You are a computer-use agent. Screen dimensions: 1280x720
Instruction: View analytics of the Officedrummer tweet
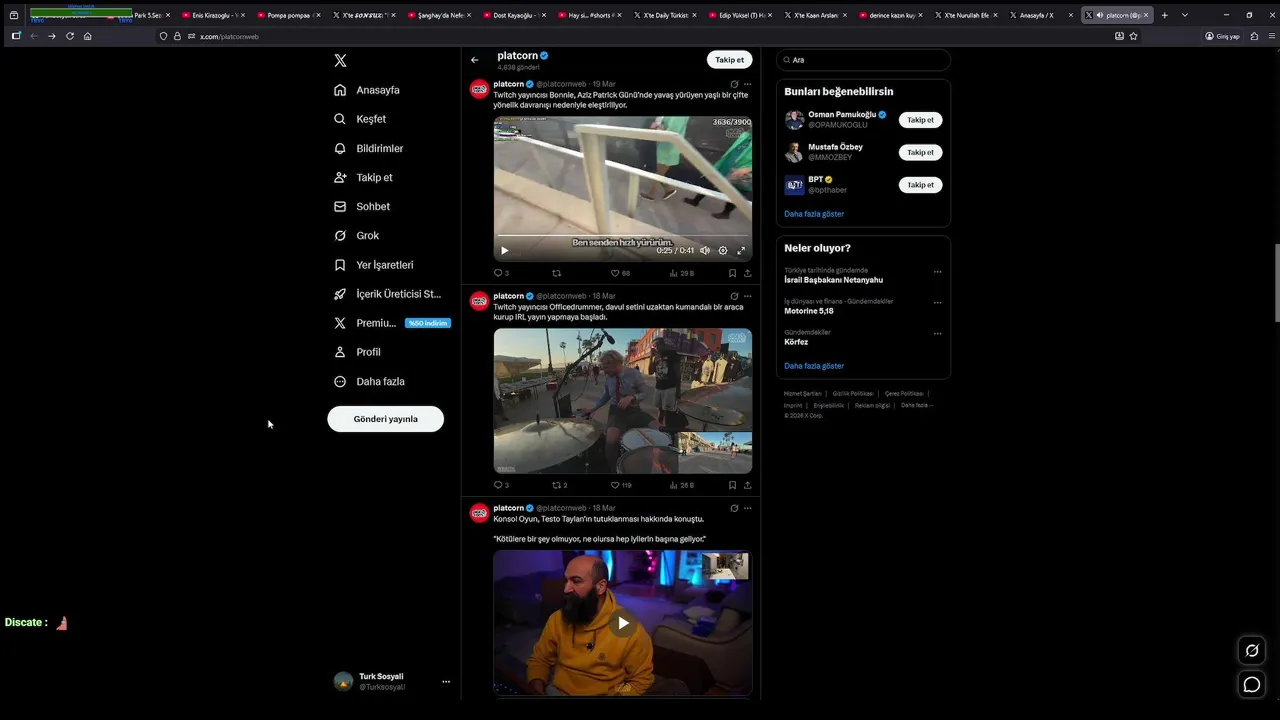(x=681, y=485)
